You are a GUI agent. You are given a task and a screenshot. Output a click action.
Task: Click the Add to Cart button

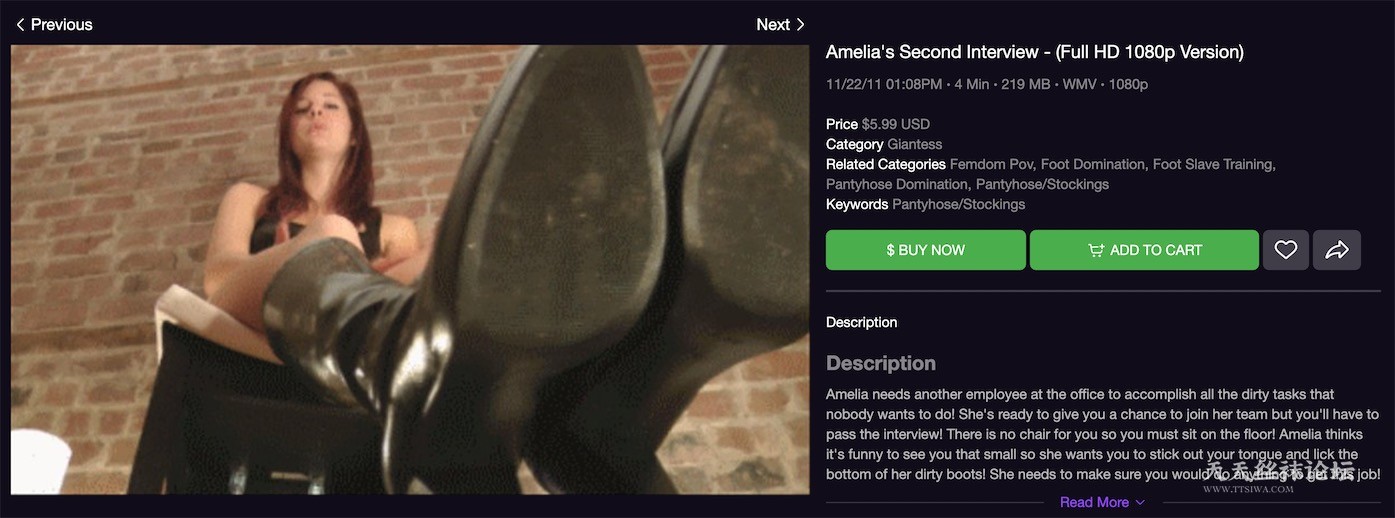tap(1144, 250)
